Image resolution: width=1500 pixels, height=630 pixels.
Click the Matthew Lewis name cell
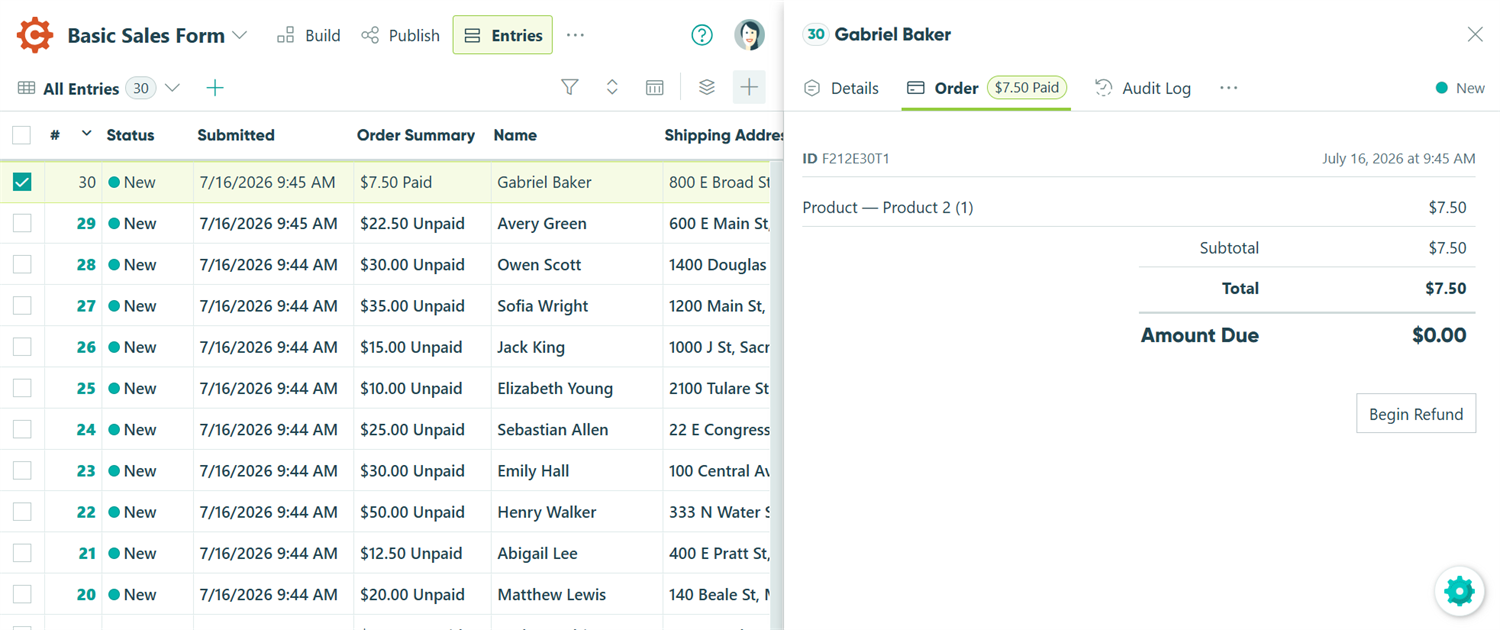576,594
